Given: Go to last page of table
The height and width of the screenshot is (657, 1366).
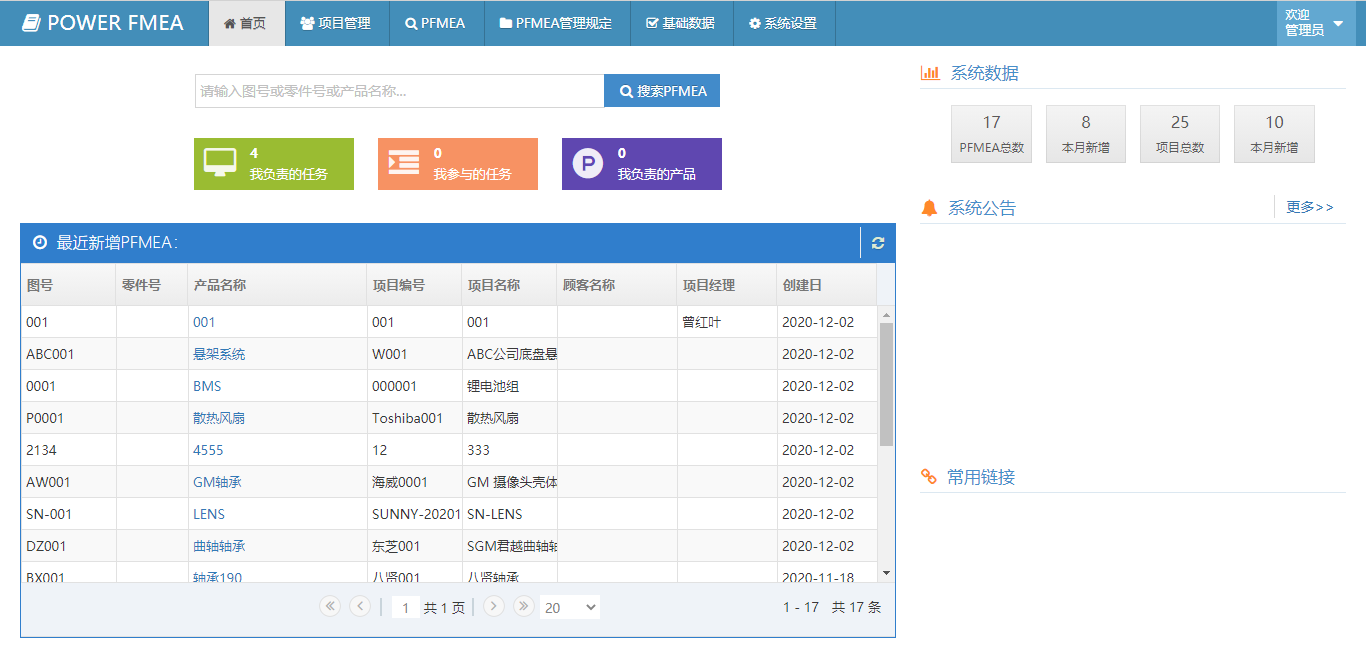Looking at the screenshot, I should coord(523,606).
